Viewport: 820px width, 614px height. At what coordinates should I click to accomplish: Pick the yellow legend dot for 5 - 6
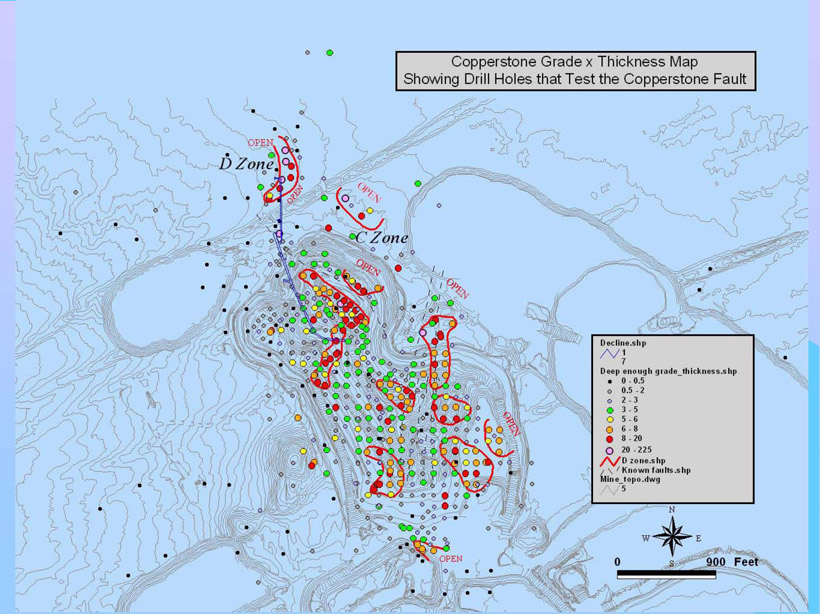609,419
